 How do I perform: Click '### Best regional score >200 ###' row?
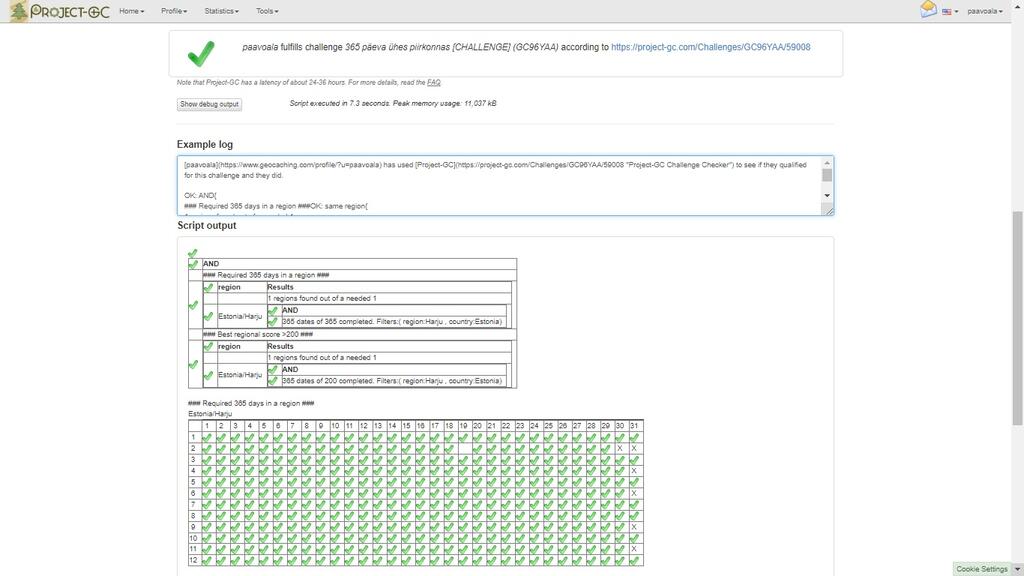(359, 334)
